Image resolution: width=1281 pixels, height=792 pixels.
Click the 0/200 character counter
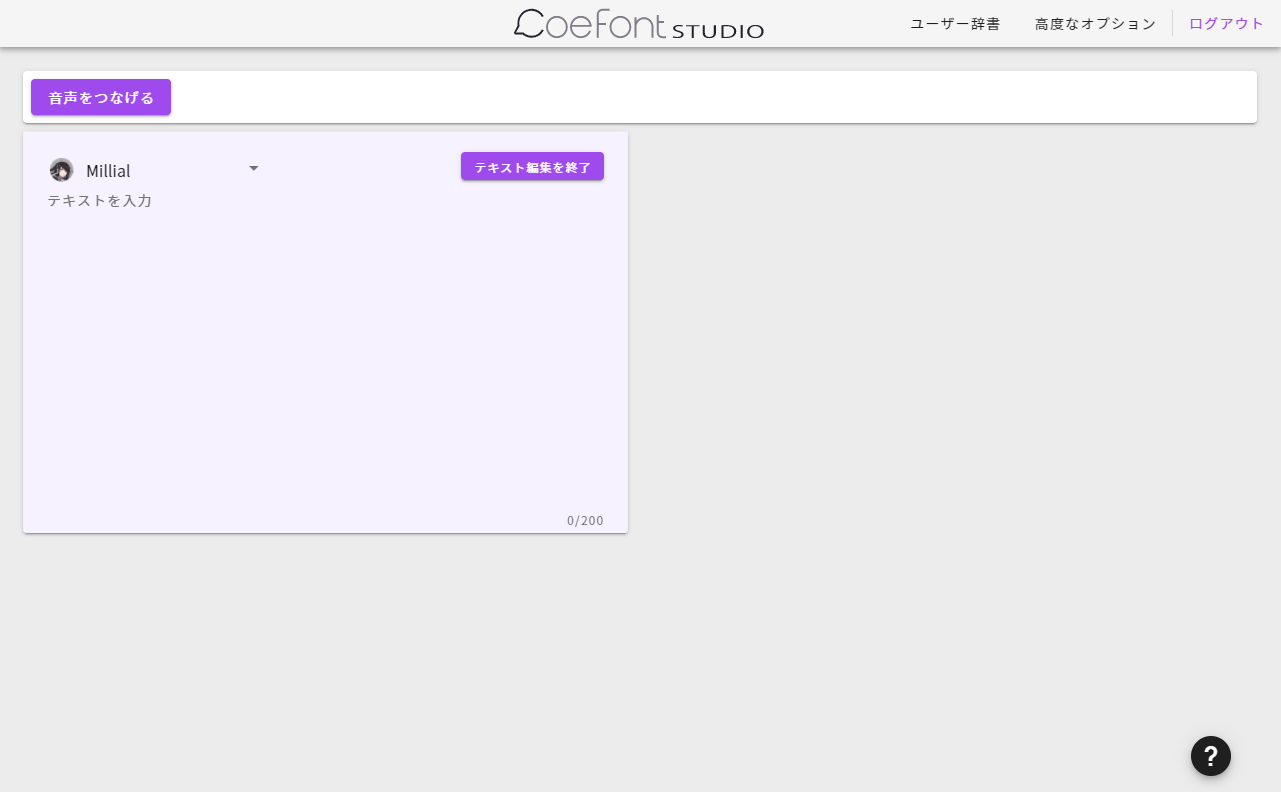coord(585,521)
